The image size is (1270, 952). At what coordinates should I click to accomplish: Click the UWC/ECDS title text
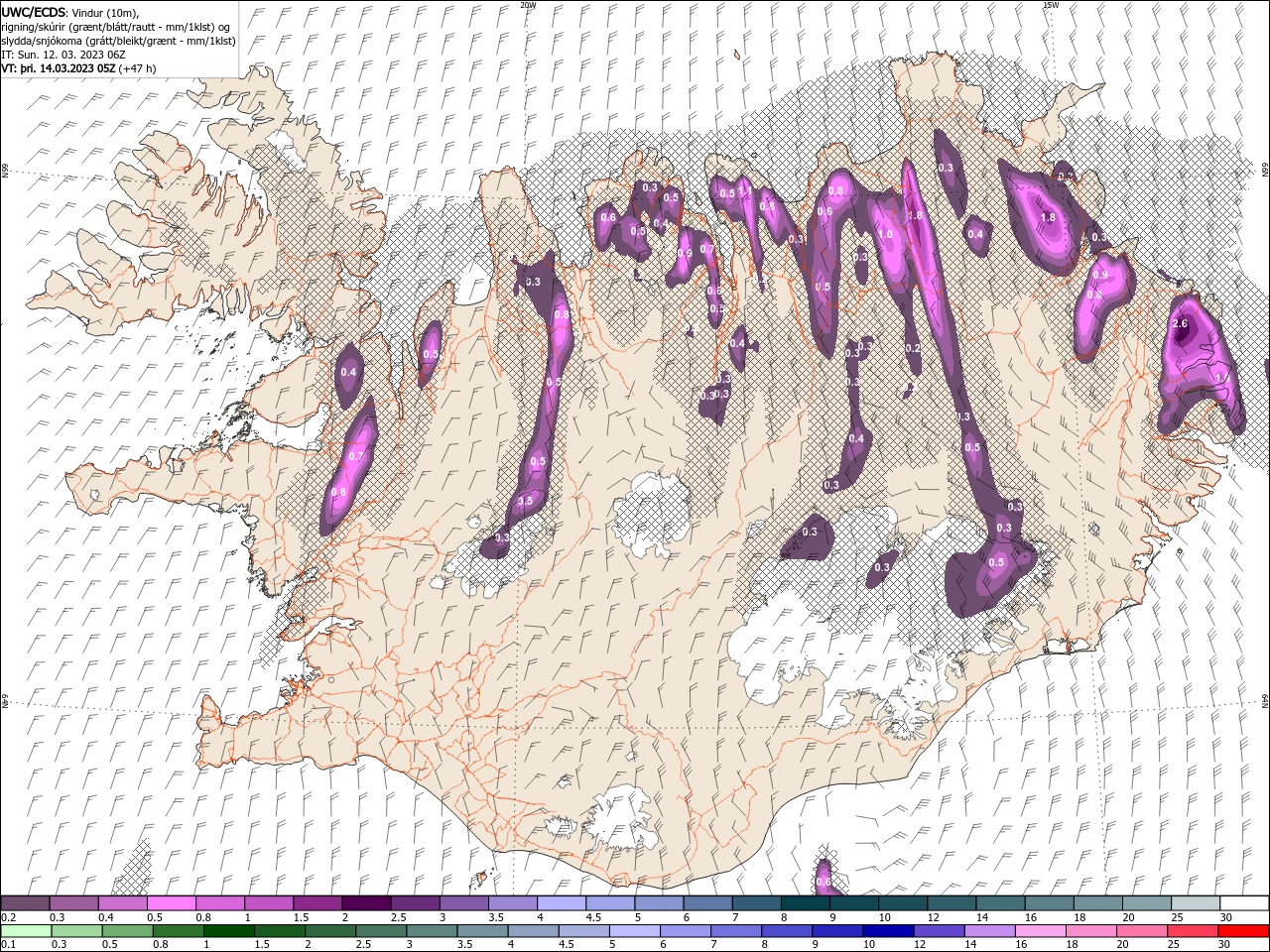(x=35, y=12)
